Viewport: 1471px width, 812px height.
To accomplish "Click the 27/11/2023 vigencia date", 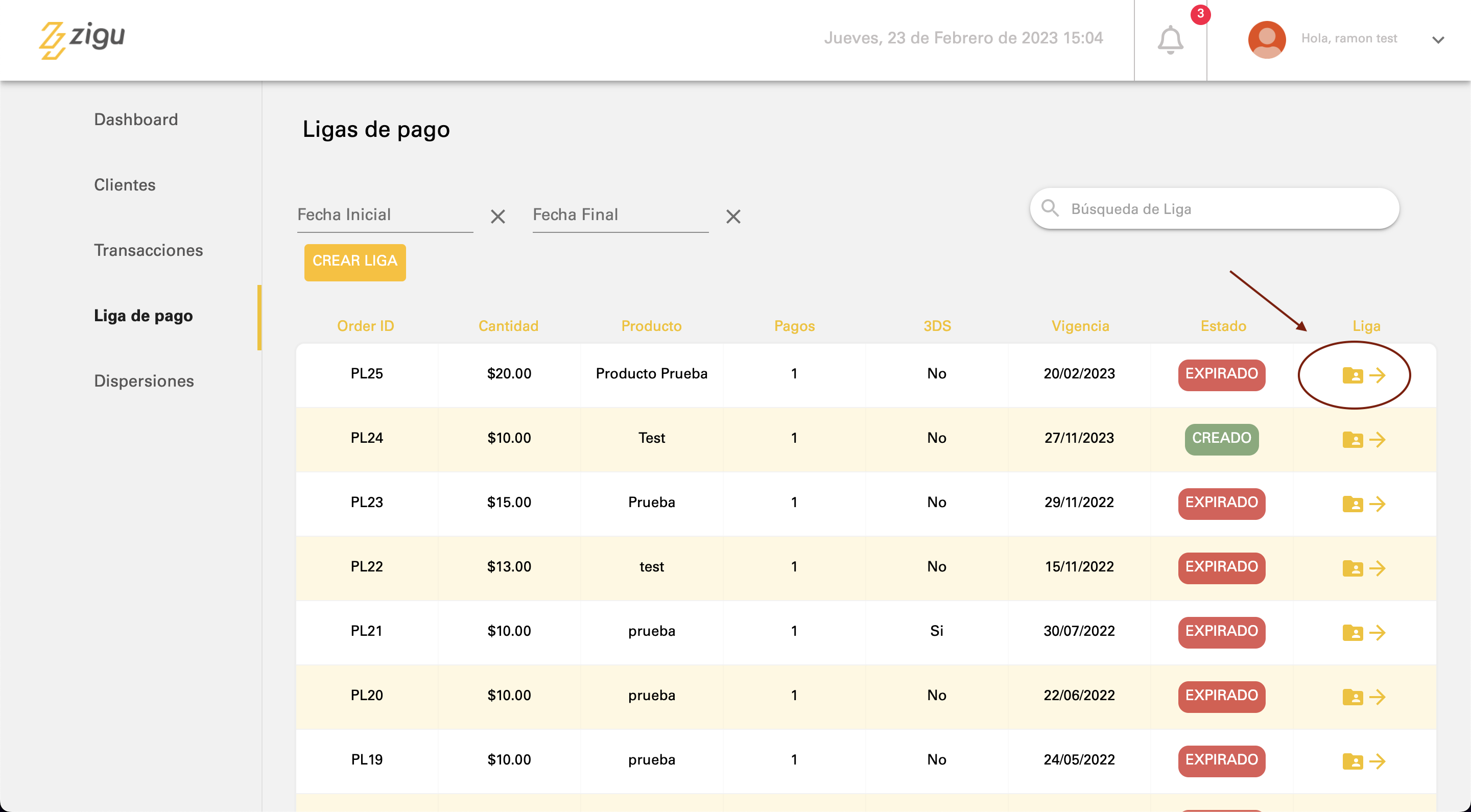I will pos(1079,439).
